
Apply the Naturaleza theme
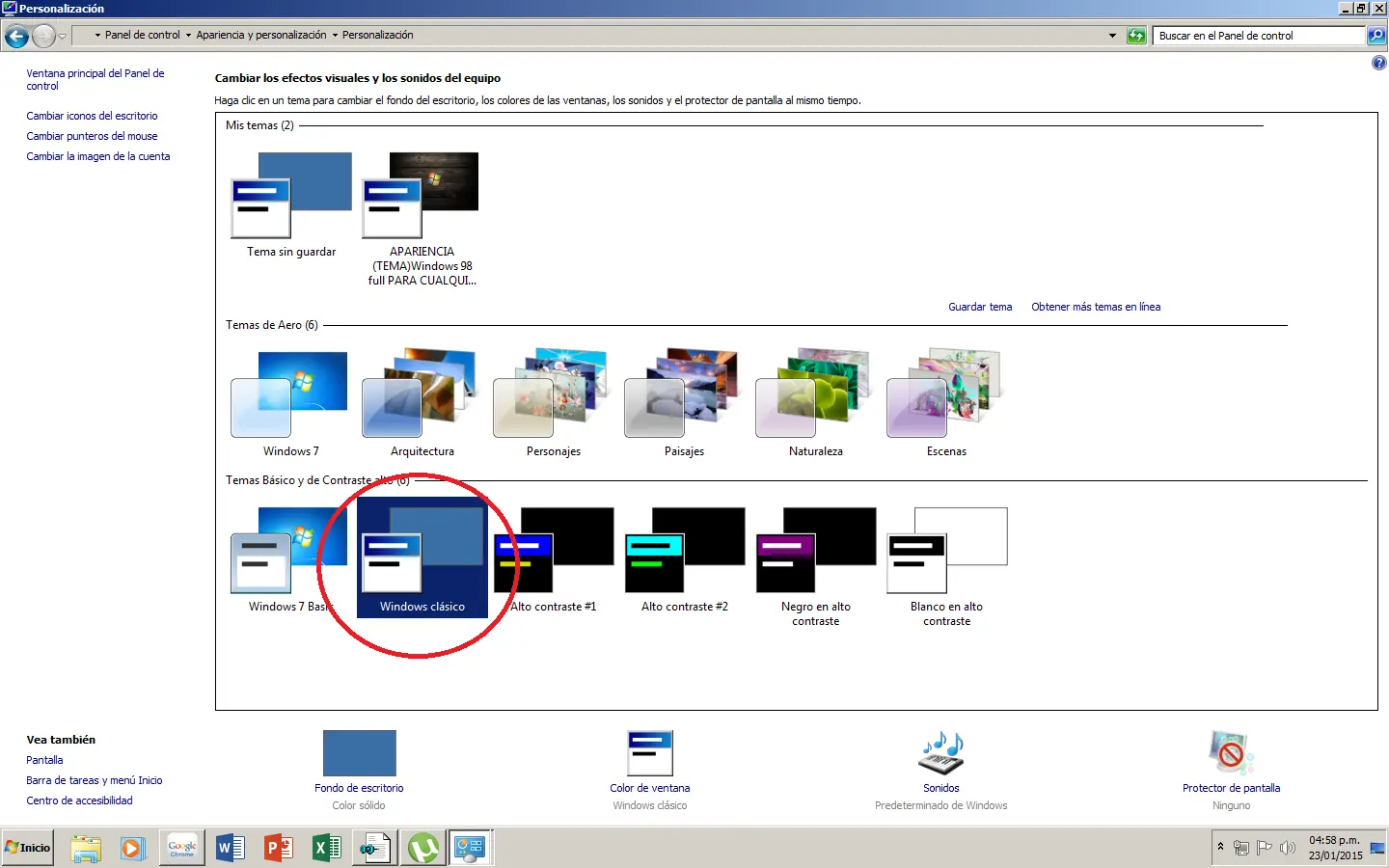pyautogui.click(x=815, y=404)
